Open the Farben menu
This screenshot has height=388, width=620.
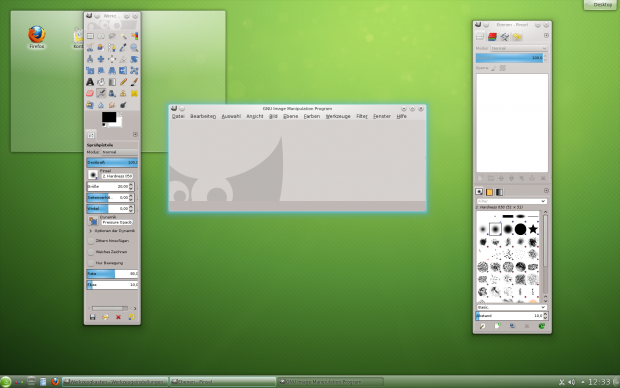pyautogui.click(x=312, y=116)
